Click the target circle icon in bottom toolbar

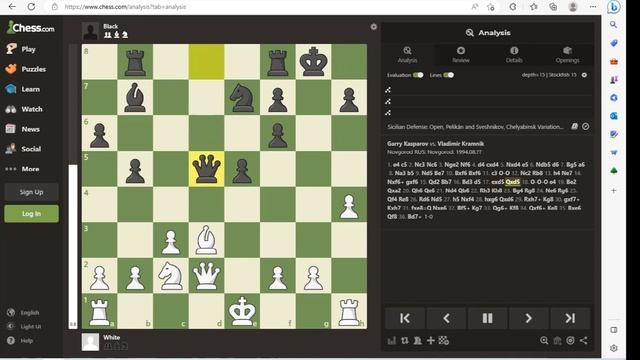(x=570, y=340)
